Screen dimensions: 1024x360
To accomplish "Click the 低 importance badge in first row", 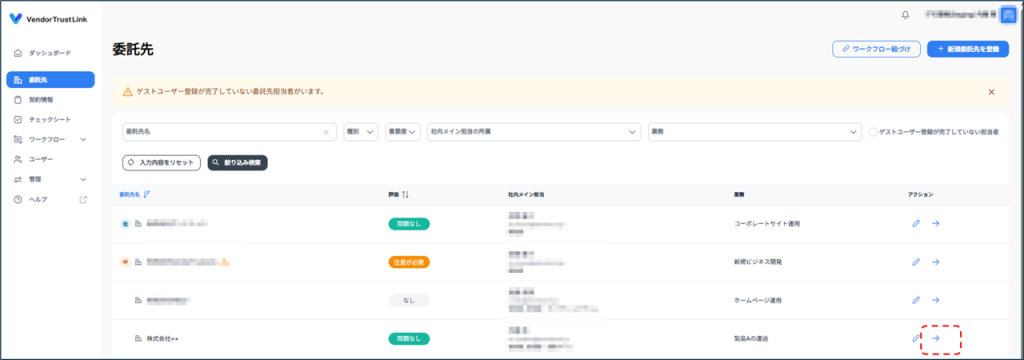I will tap(125, 223).
